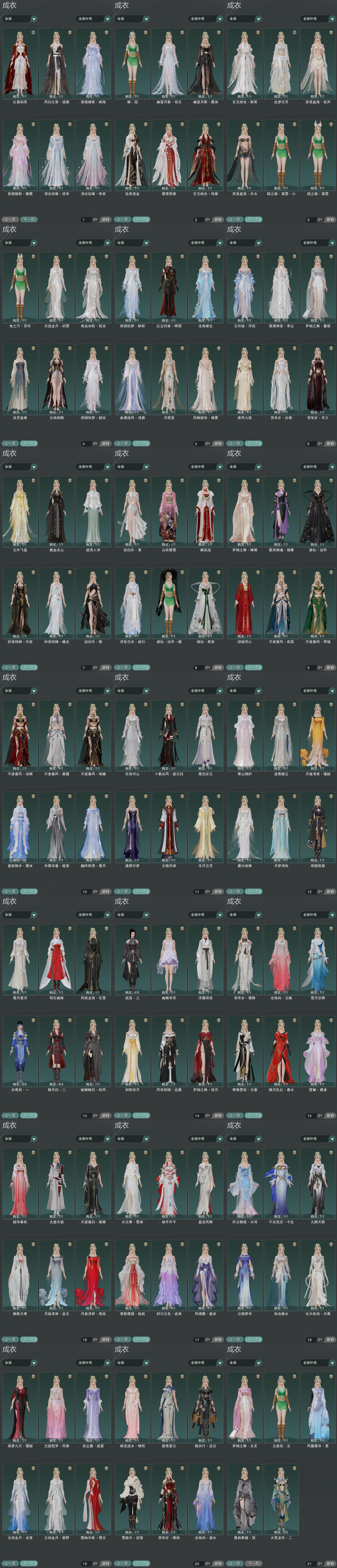Click trash icon on 浮屠明音 card
This screenshot has height=1568, width=337.
[x=219, y=928]
